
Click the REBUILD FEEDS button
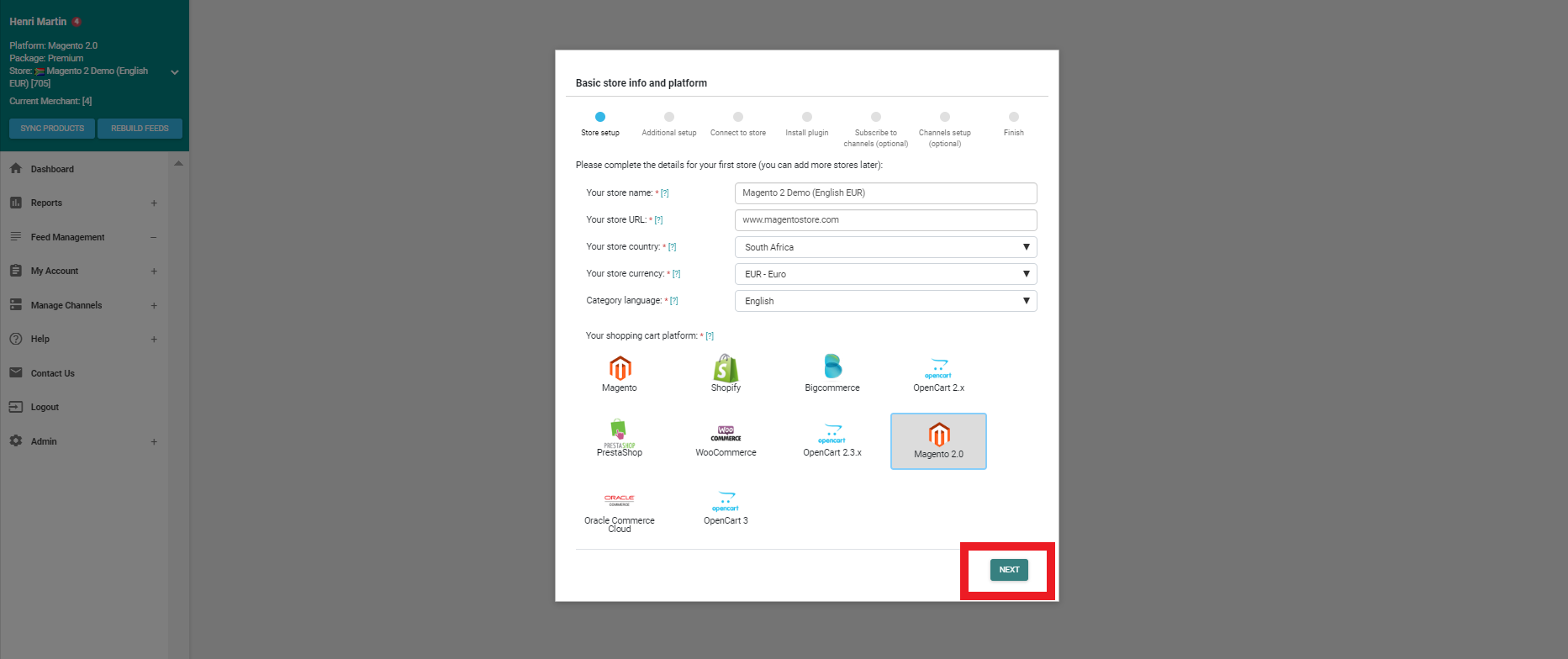[x=140, y=129]
